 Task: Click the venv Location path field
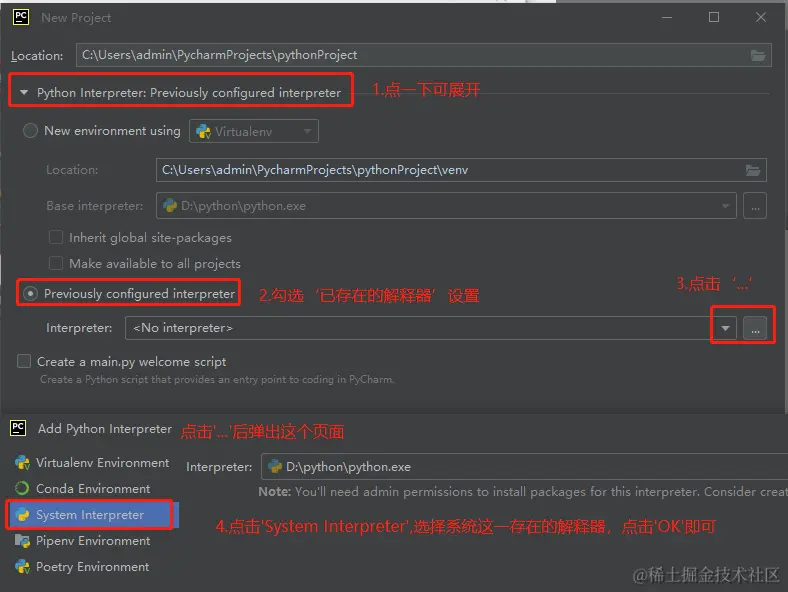point(461,170)
